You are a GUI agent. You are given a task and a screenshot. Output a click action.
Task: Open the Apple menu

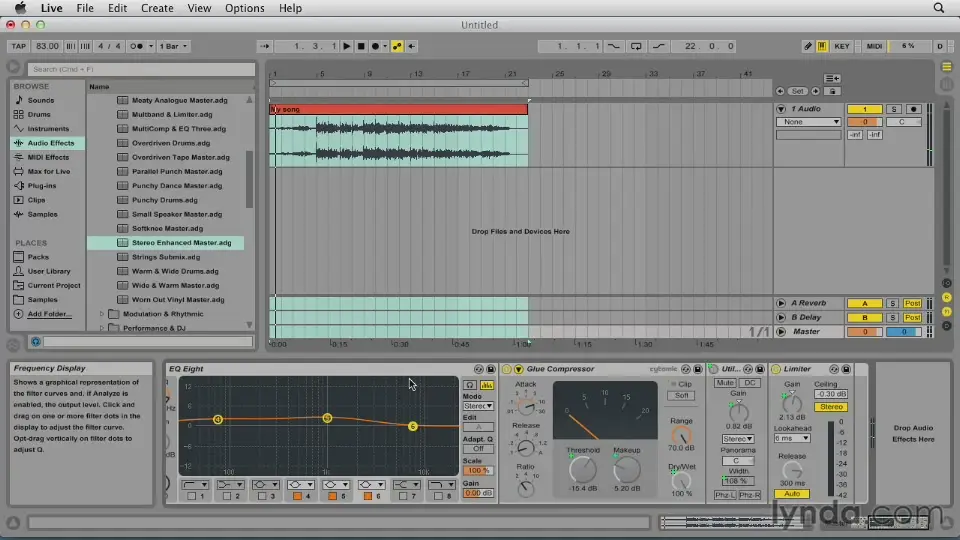click(x=20, y=8)
